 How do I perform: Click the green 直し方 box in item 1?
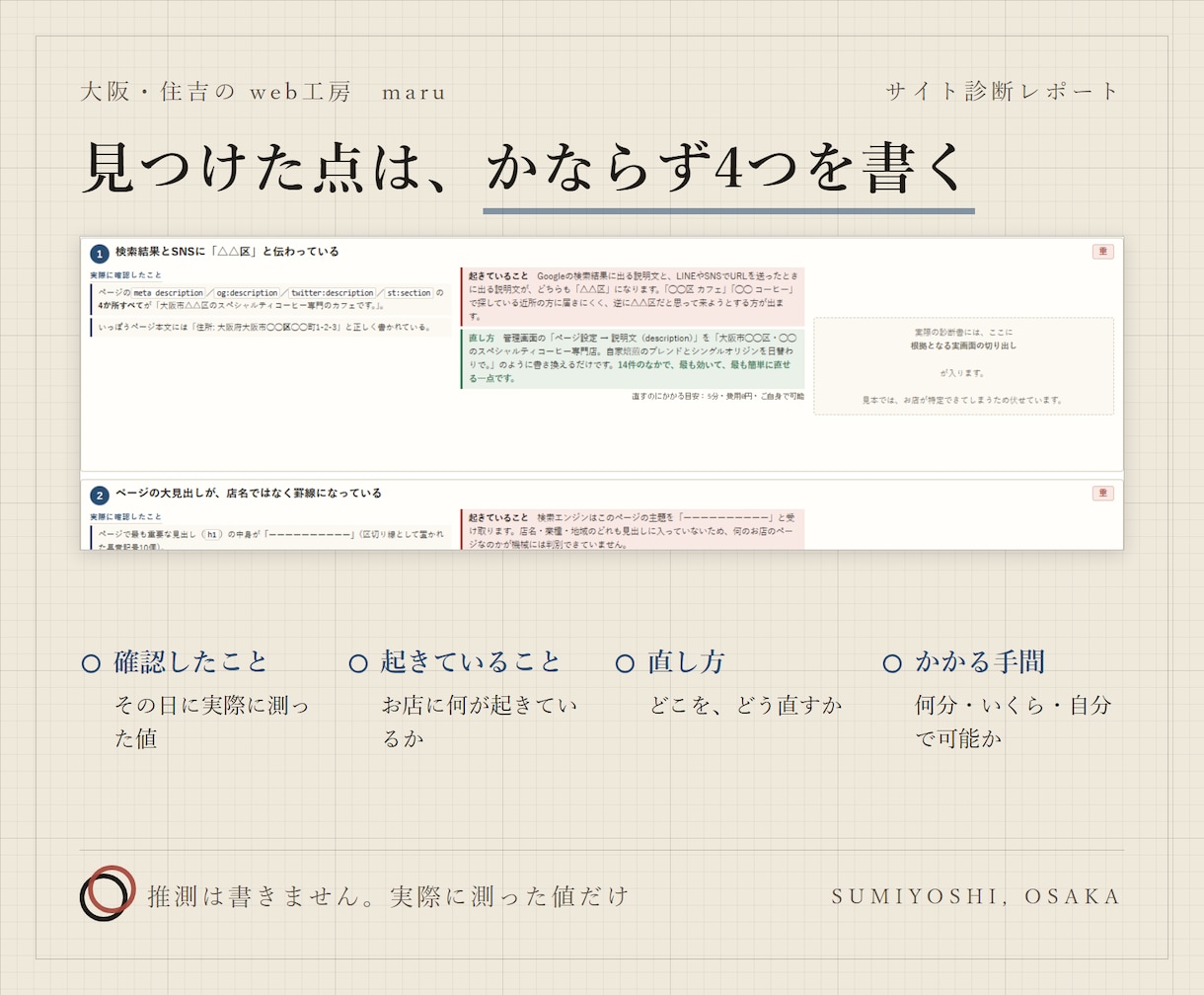(633, 358)
